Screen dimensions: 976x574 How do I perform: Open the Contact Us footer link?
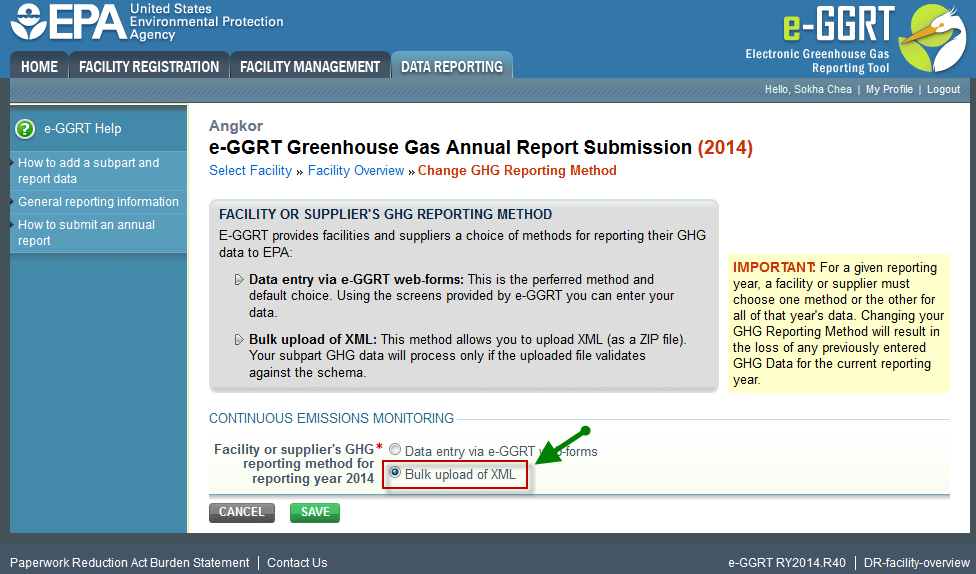[x=297, y=563]
